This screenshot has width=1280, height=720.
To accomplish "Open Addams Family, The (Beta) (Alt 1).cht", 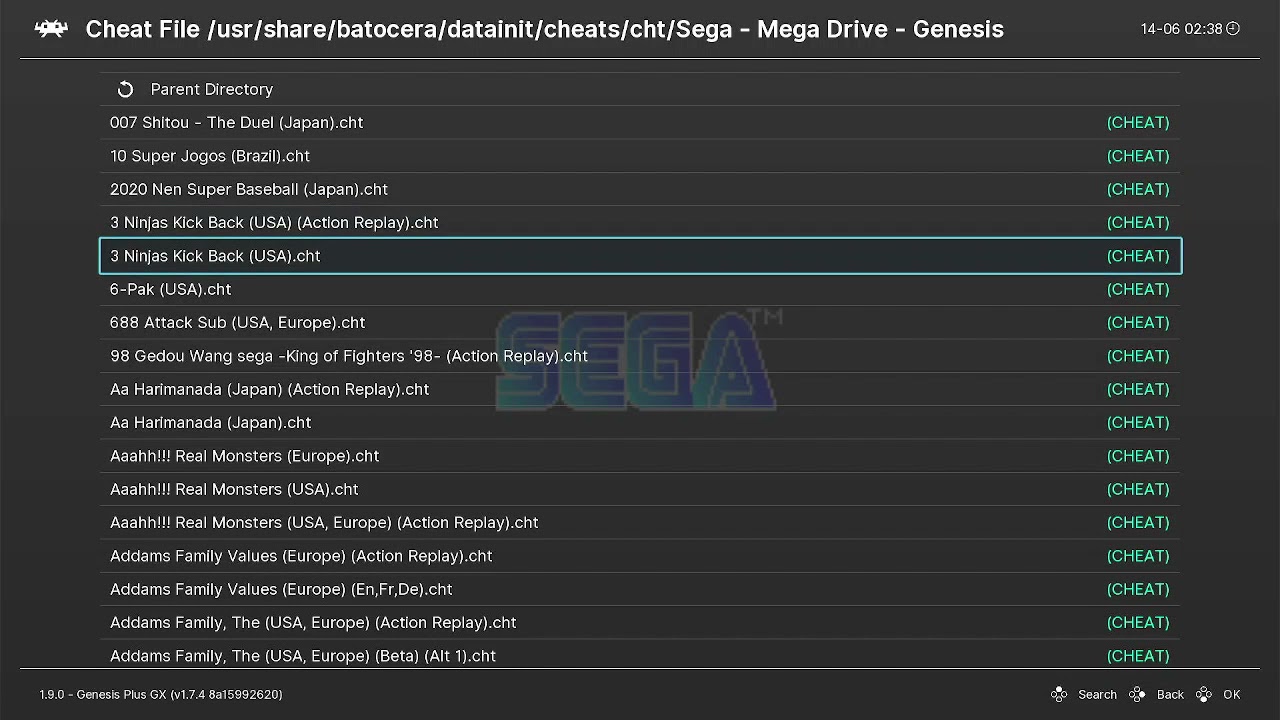I will pyautogui.click(x=640, y=654).
